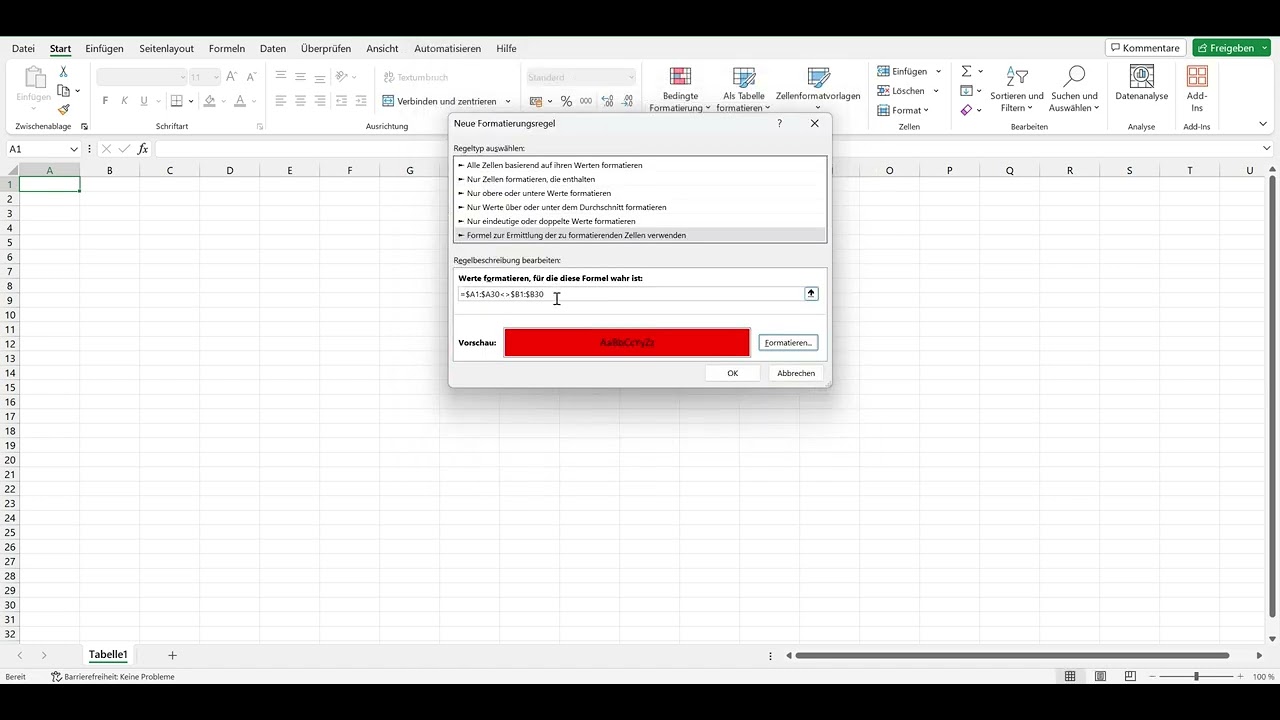Click the Clear eraser icon
Screen dimensions: 1280x720
[x=966, y=110]
